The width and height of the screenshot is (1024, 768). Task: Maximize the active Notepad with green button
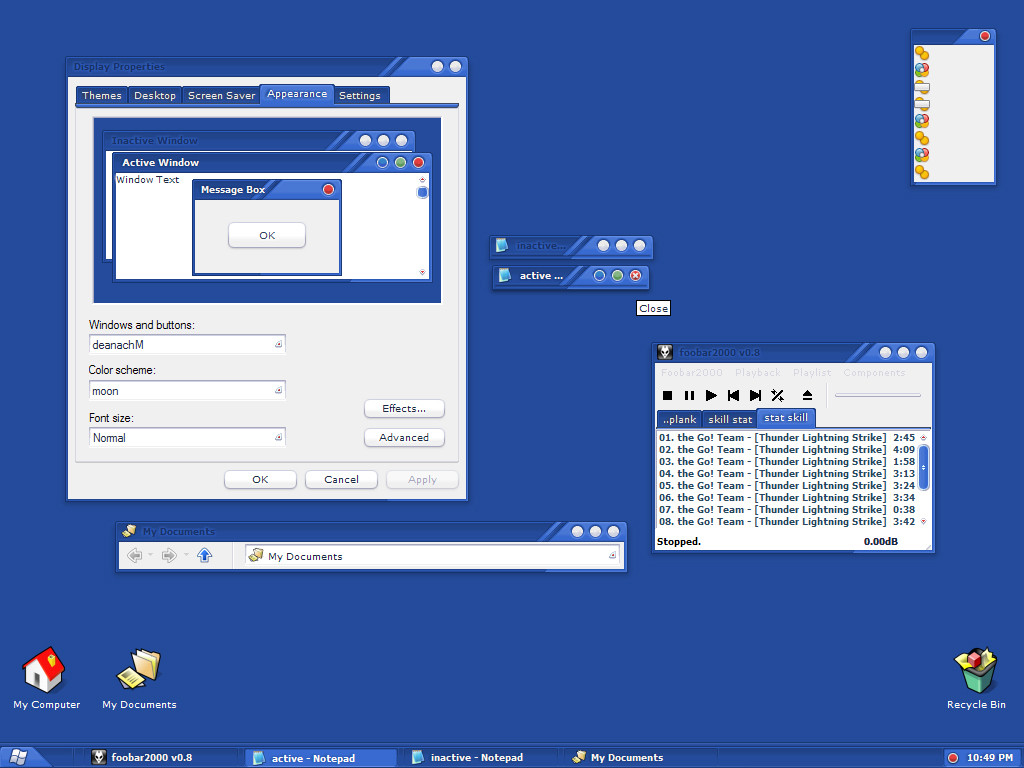pos(617,276)
